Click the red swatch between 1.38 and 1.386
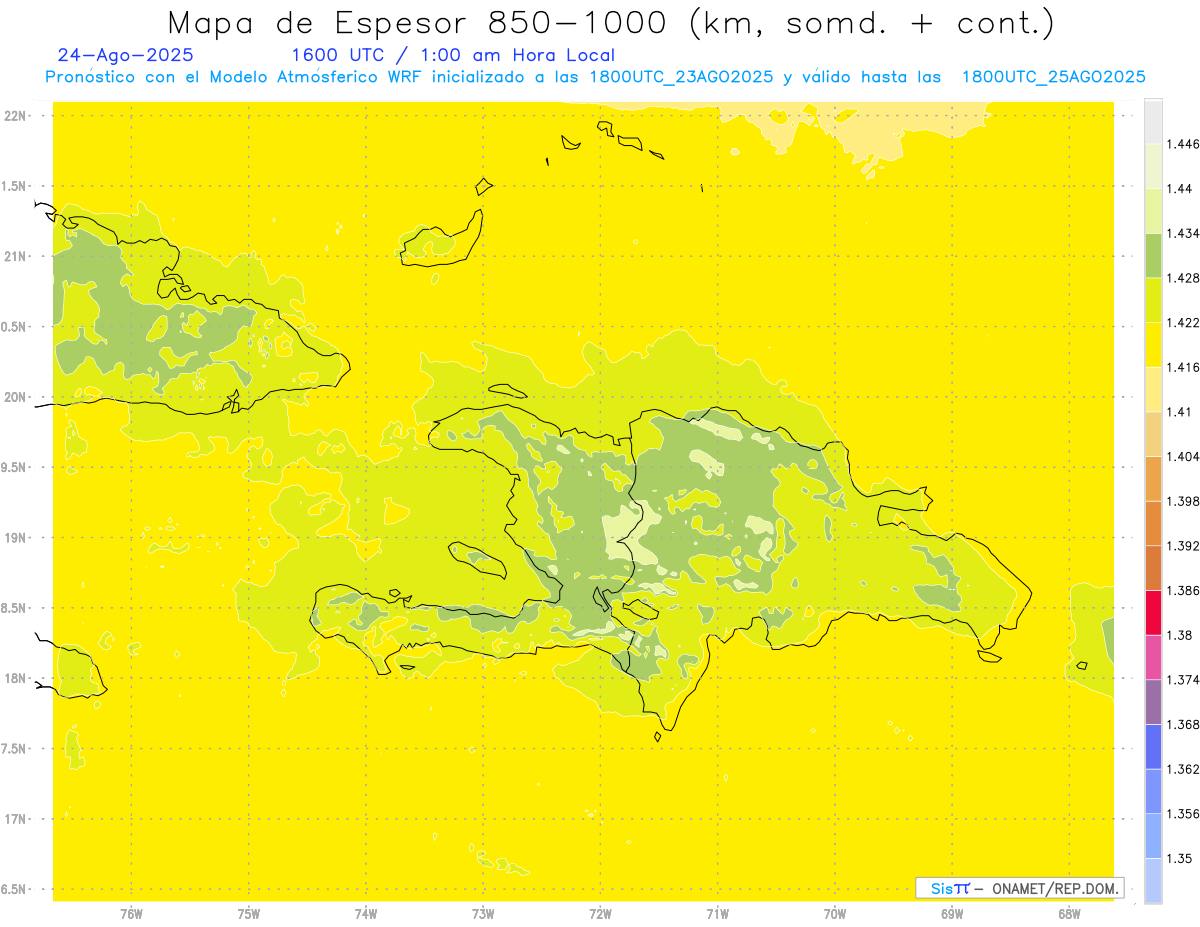The height and width of the screenshot is (927, 1200). click(1153, 612)
